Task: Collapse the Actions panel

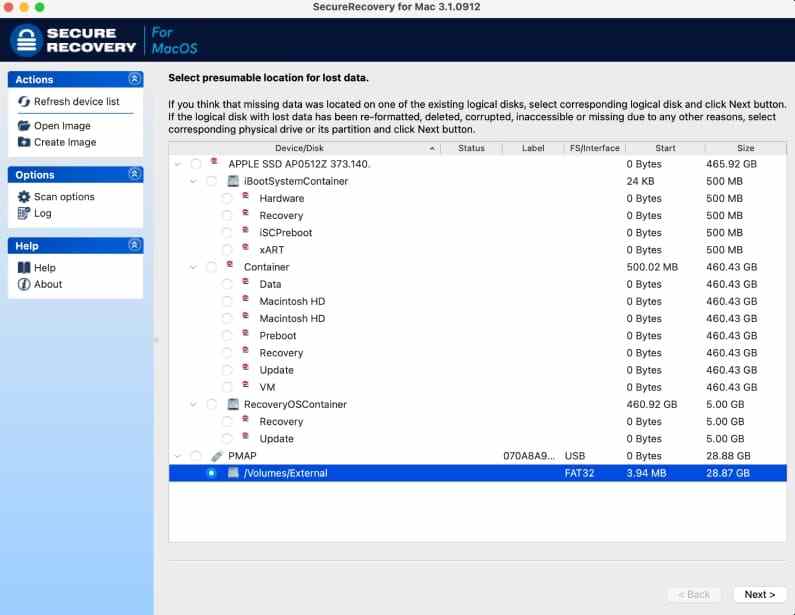Action: [134, 79]
